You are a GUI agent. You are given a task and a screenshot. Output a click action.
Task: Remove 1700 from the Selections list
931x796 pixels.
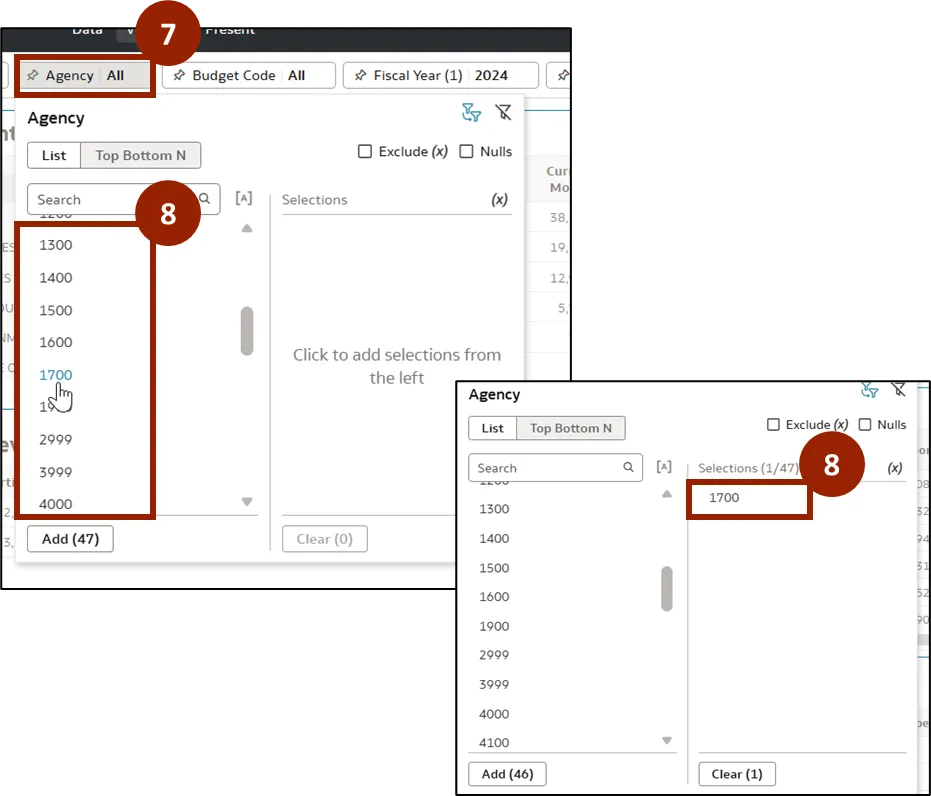pyautogui.click(x=724, y=498)
